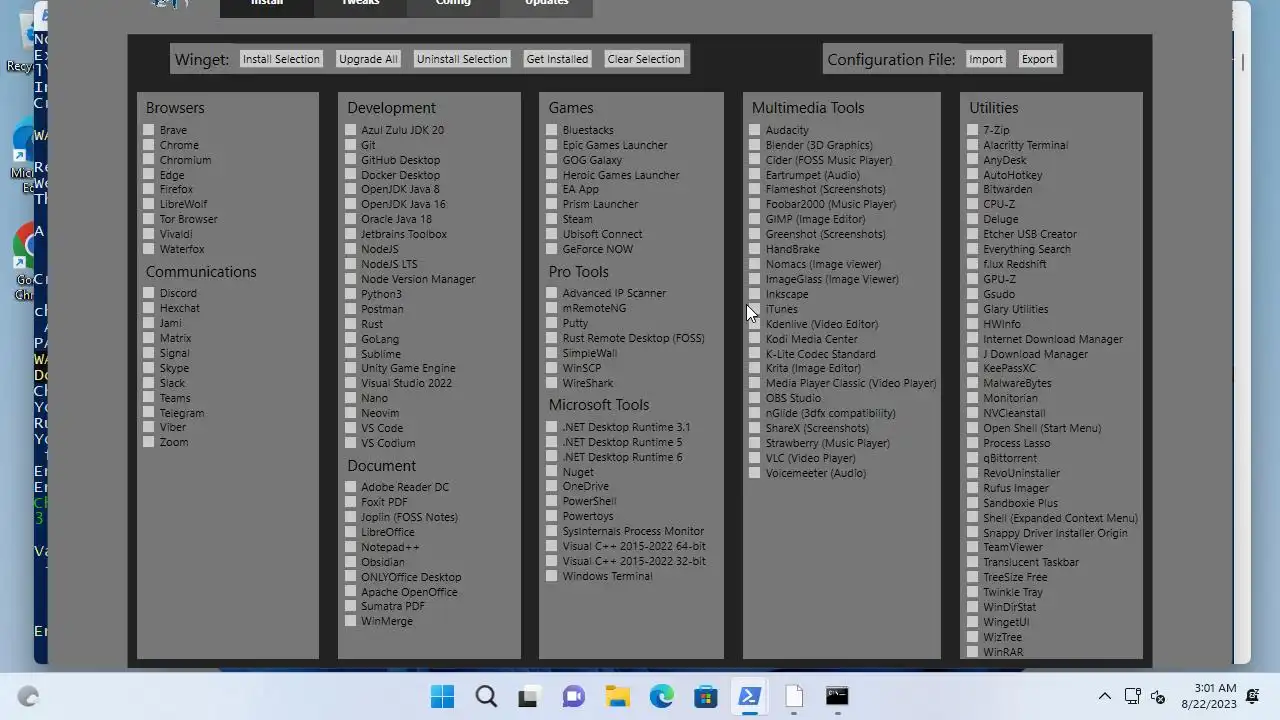
Task: Switch to the Install tab
Action: [x=267, y=4]
